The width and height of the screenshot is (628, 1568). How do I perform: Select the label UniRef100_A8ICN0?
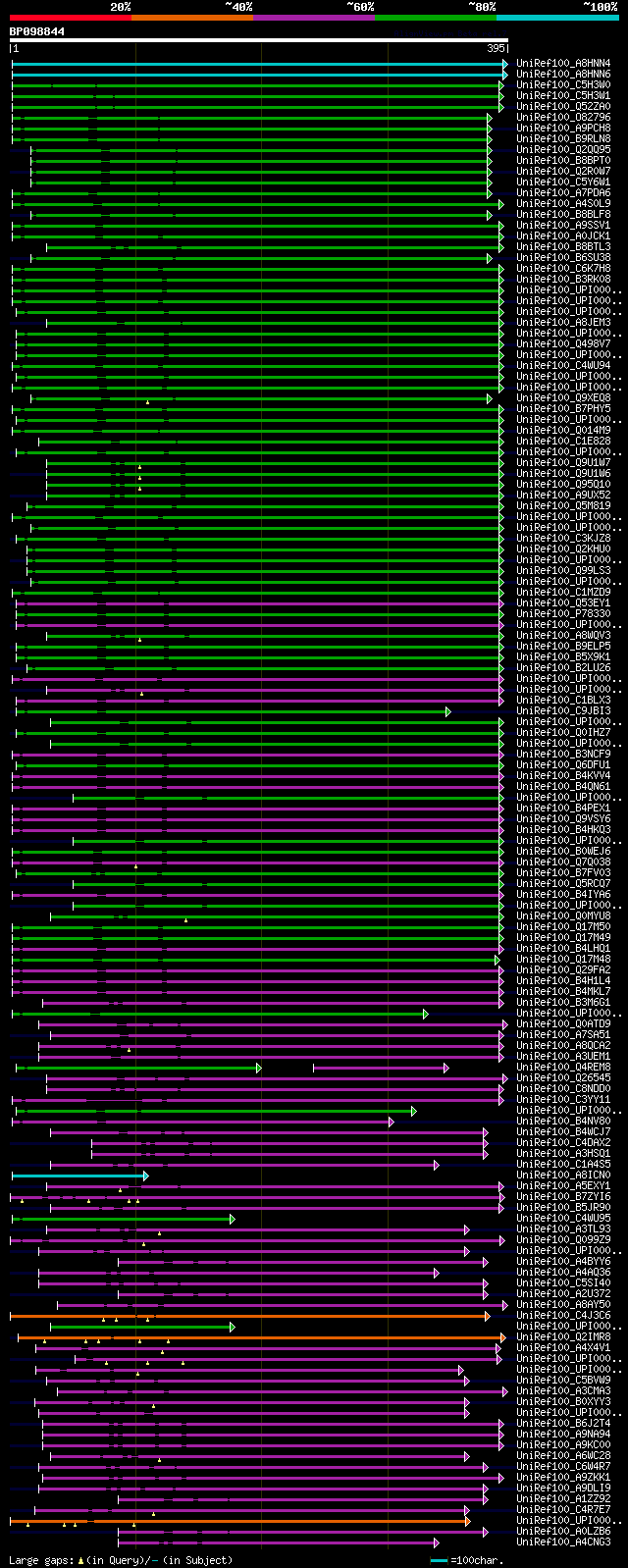tap(563, 1175)
